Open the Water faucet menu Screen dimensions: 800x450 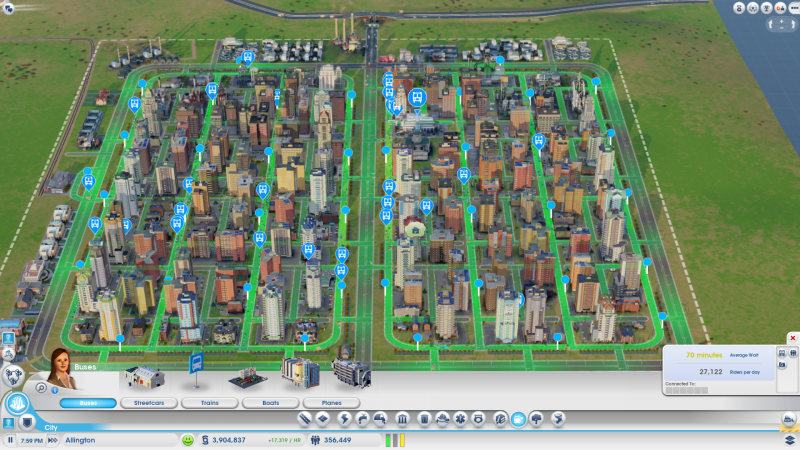[x=362, y=419]
